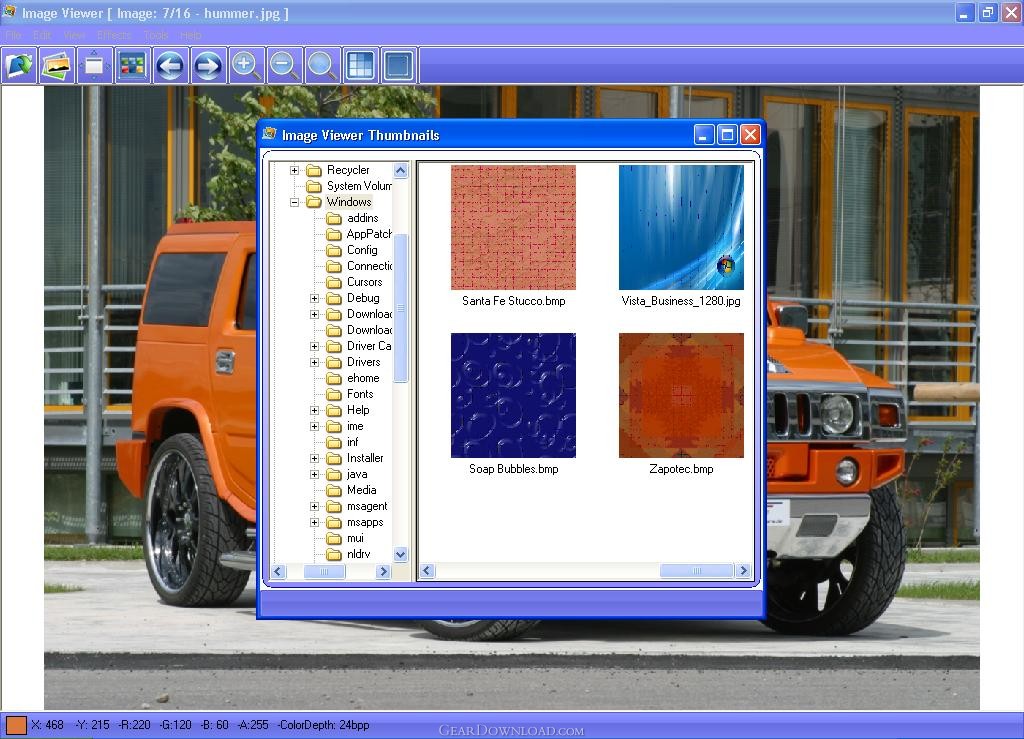The image size is (1024, 739).
Task: Expand the msapps folder node
Action: pos(314,522)
